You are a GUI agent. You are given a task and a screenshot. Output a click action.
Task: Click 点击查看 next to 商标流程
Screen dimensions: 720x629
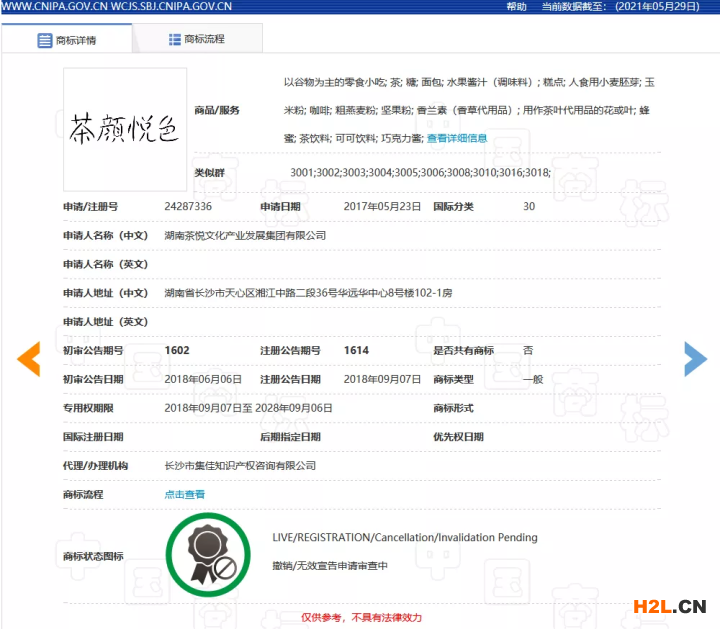point(185,494)
